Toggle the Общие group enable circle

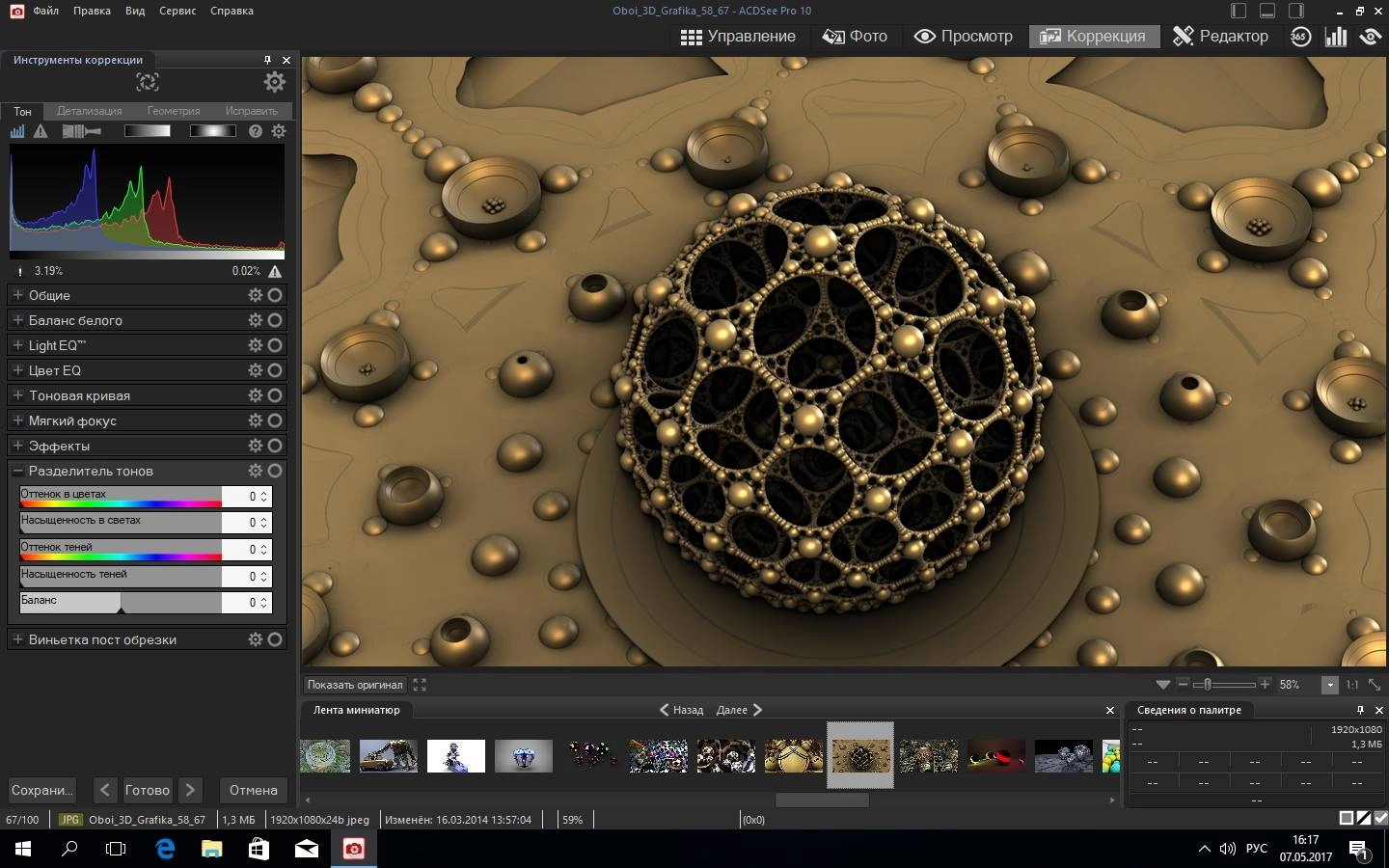275,295
